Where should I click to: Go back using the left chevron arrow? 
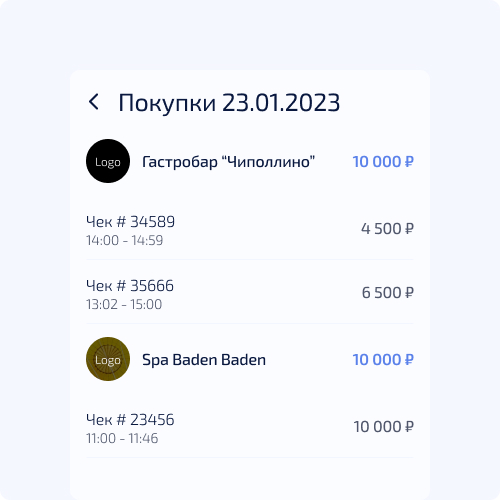pos(94,102)
